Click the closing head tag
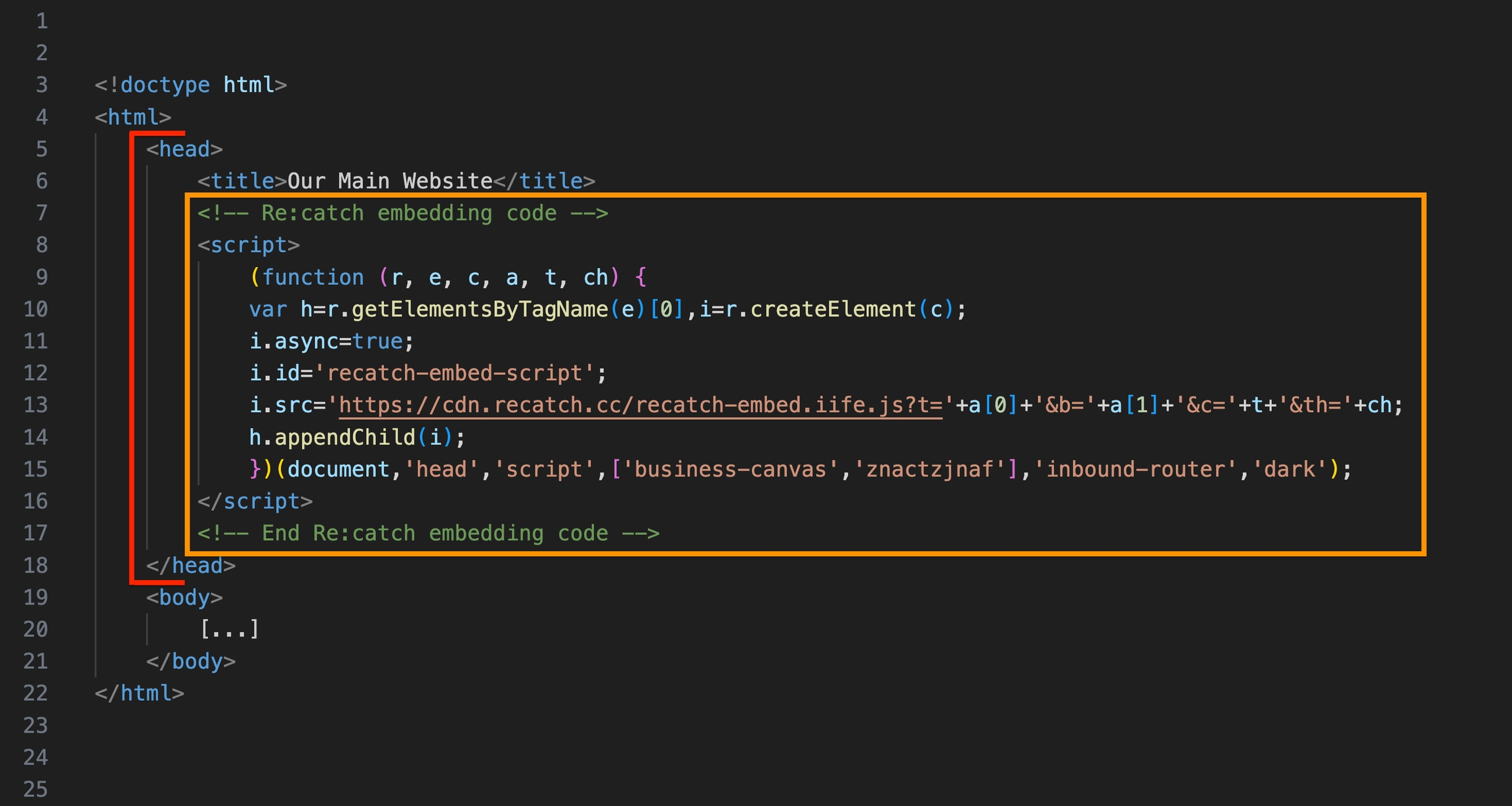Screen dimensions: 1512x806 click(190, 565)
